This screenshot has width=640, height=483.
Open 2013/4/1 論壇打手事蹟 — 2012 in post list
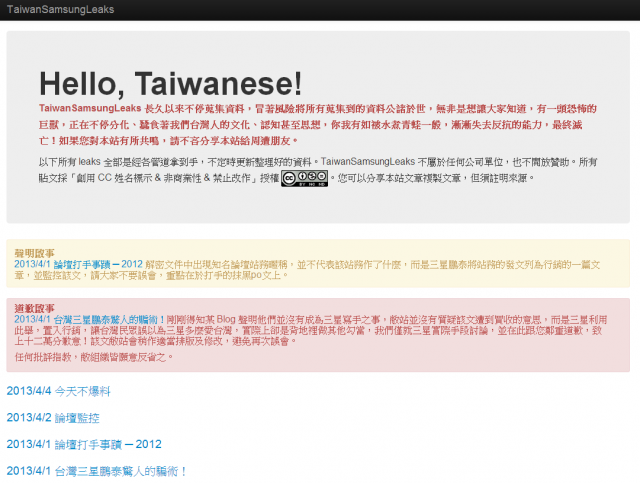(84, 444)
